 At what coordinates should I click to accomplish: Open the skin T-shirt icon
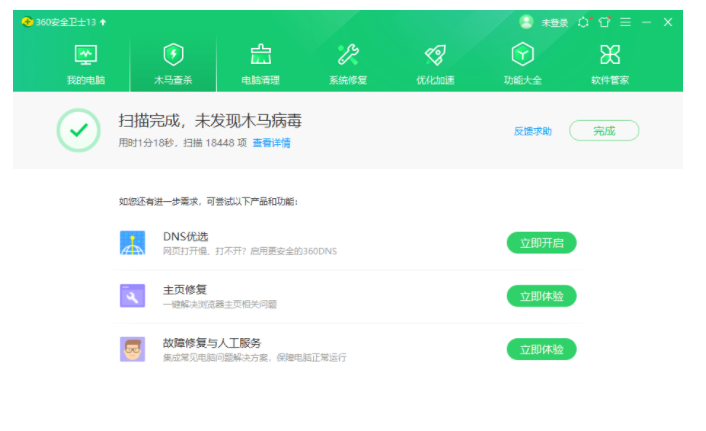(x=604, y=22)
